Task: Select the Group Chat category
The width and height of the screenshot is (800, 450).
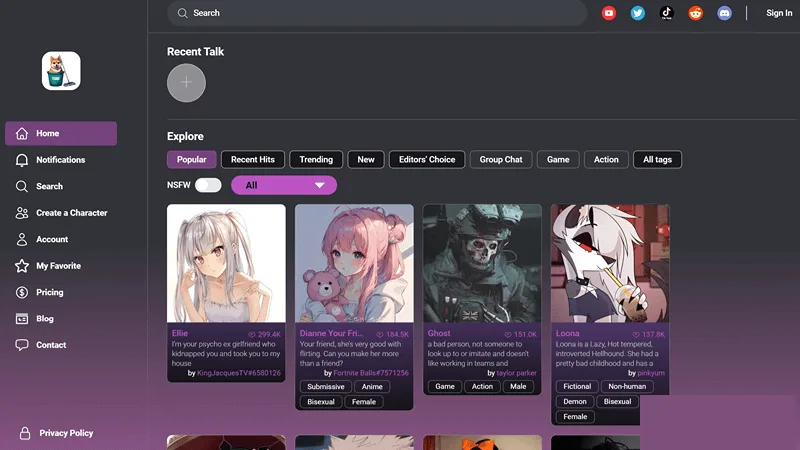Action: pyautogui.click(x=501, y=159)
